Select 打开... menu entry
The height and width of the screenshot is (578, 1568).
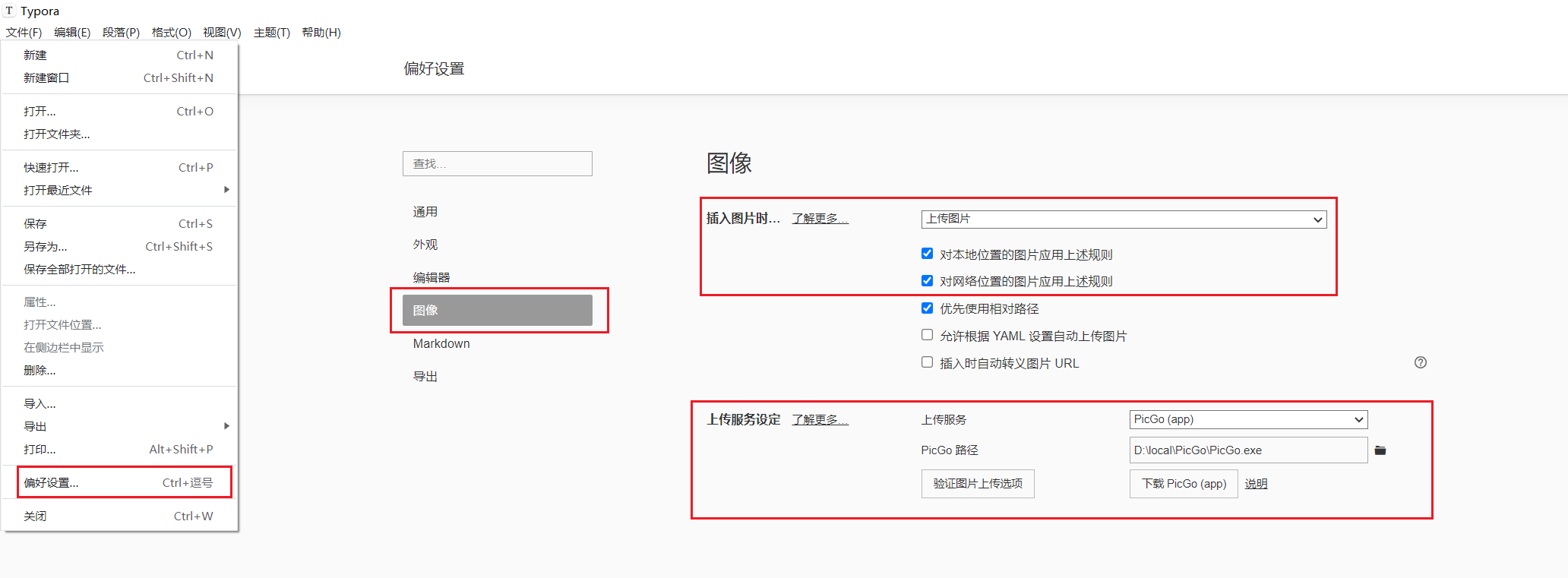pyautogui.click(x=120, y=111)
